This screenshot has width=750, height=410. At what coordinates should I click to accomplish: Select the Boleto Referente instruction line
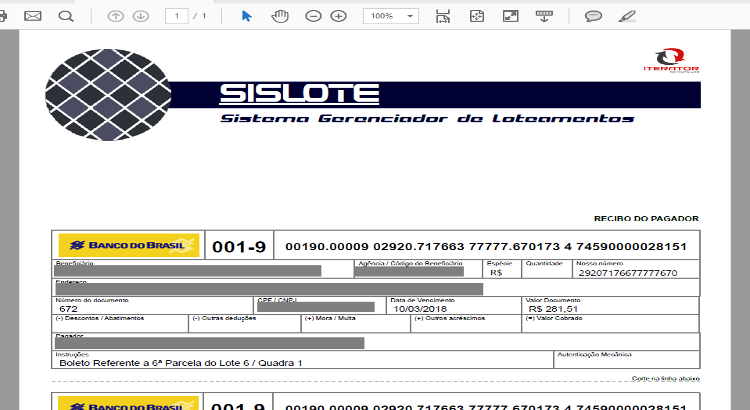(x=181, y=363)
